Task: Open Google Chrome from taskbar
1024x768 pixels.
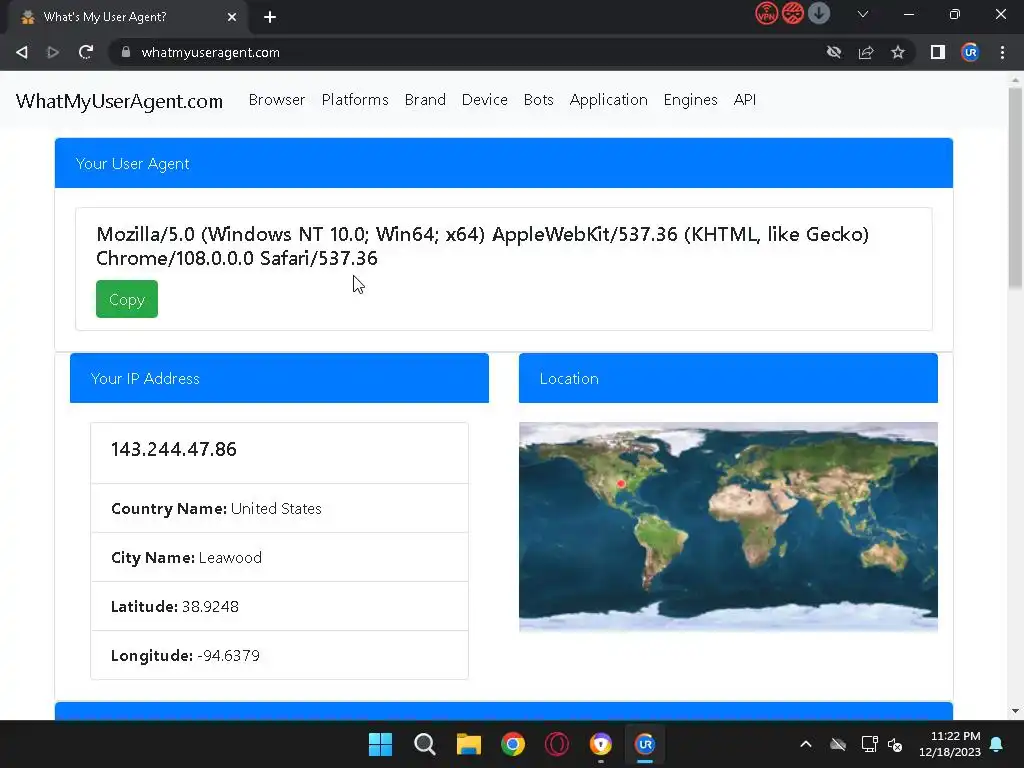Action: pos(513,744)
